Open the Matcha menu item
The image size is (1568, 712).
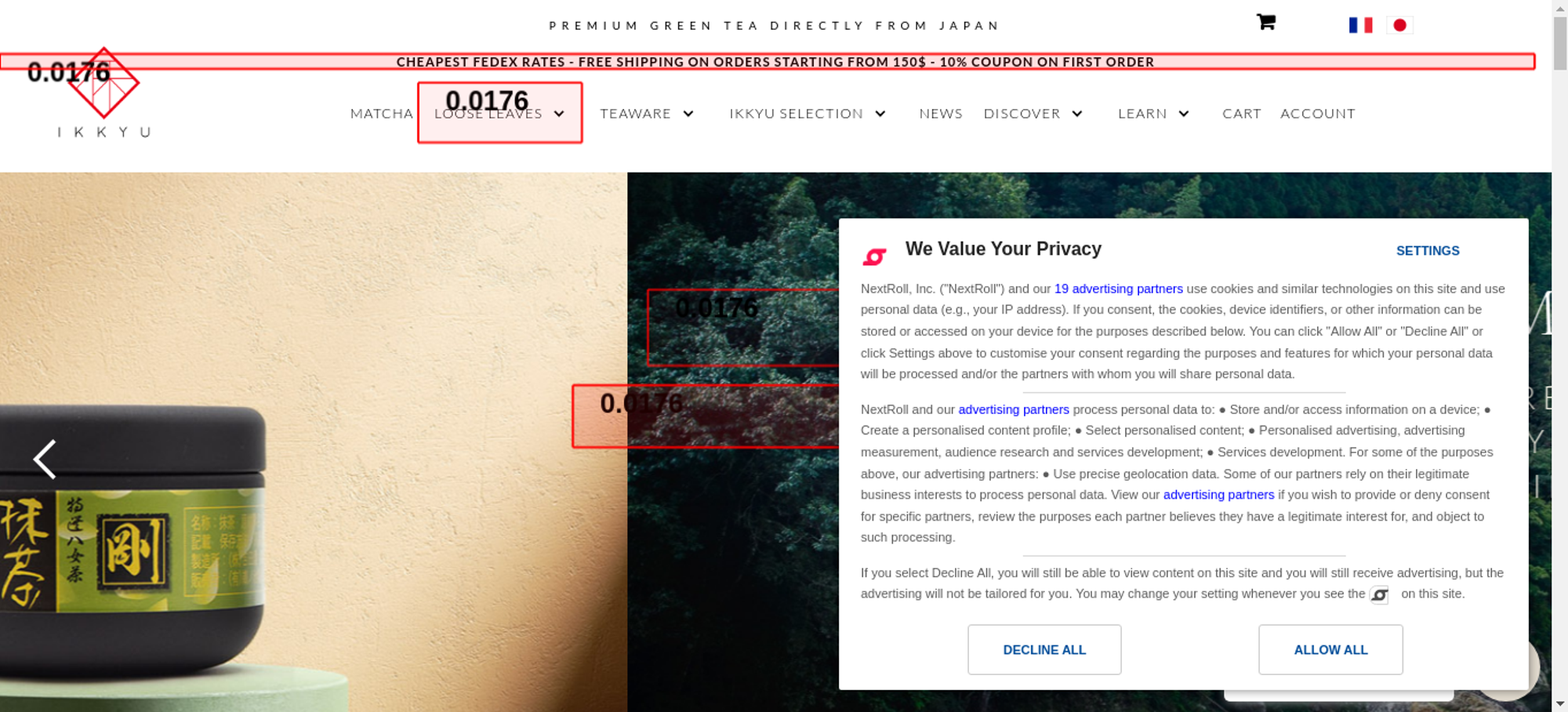[x=382, y=114]
